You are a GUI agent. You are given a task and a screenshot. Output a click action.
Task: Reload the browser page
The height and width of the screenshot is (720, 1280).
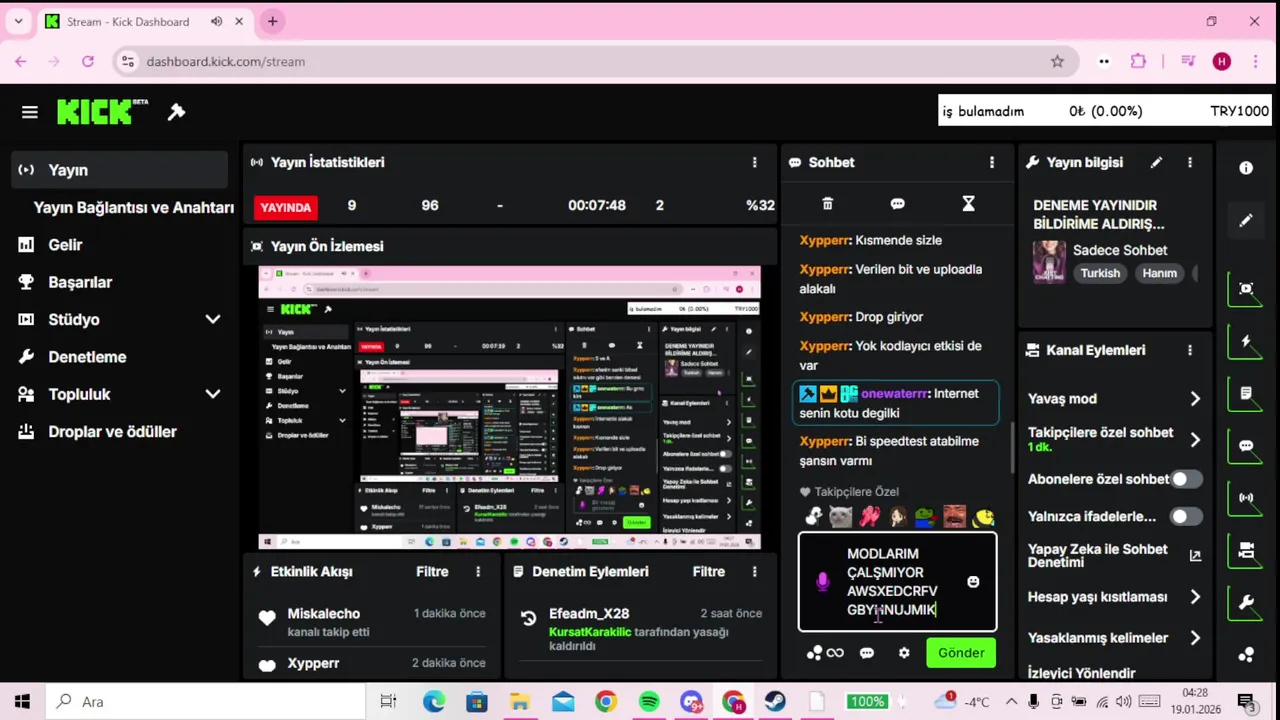pos(88,61)
